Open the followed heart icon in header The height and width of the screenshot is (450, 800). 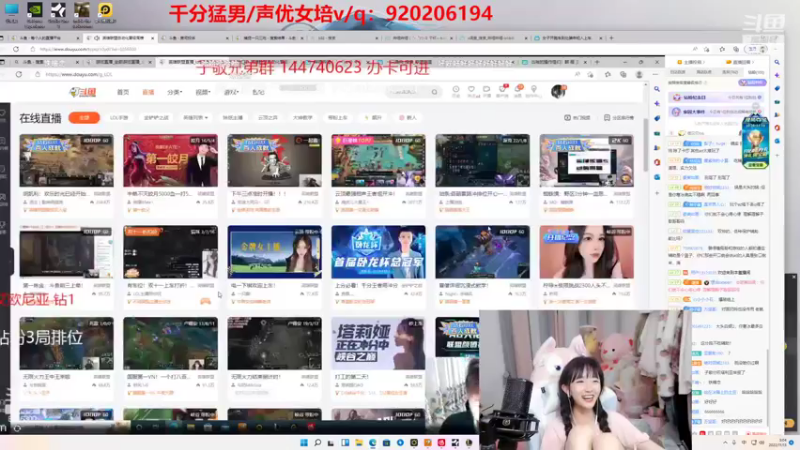[471, 90]
